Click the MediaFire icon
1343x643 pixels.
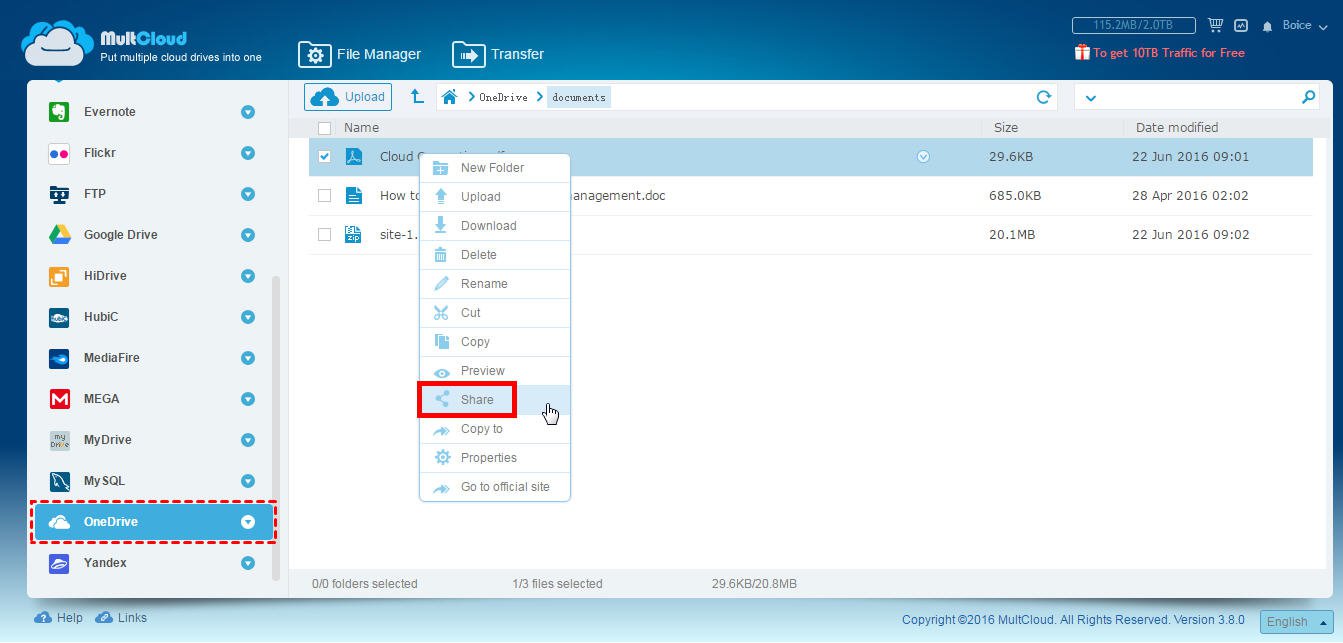coord(59,358)
